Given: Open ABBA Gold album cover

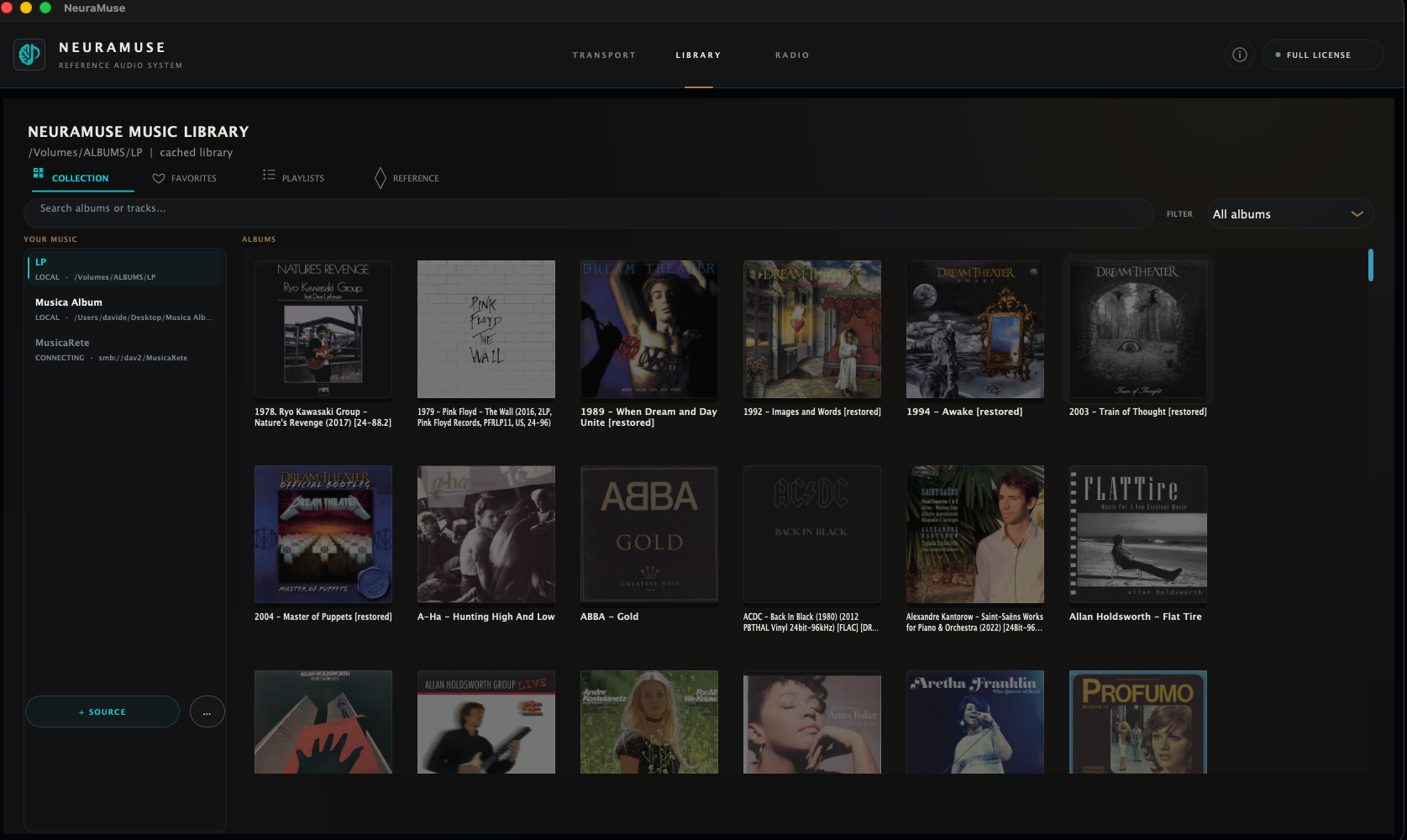Looking at the screenshot, I should [649, 534].
